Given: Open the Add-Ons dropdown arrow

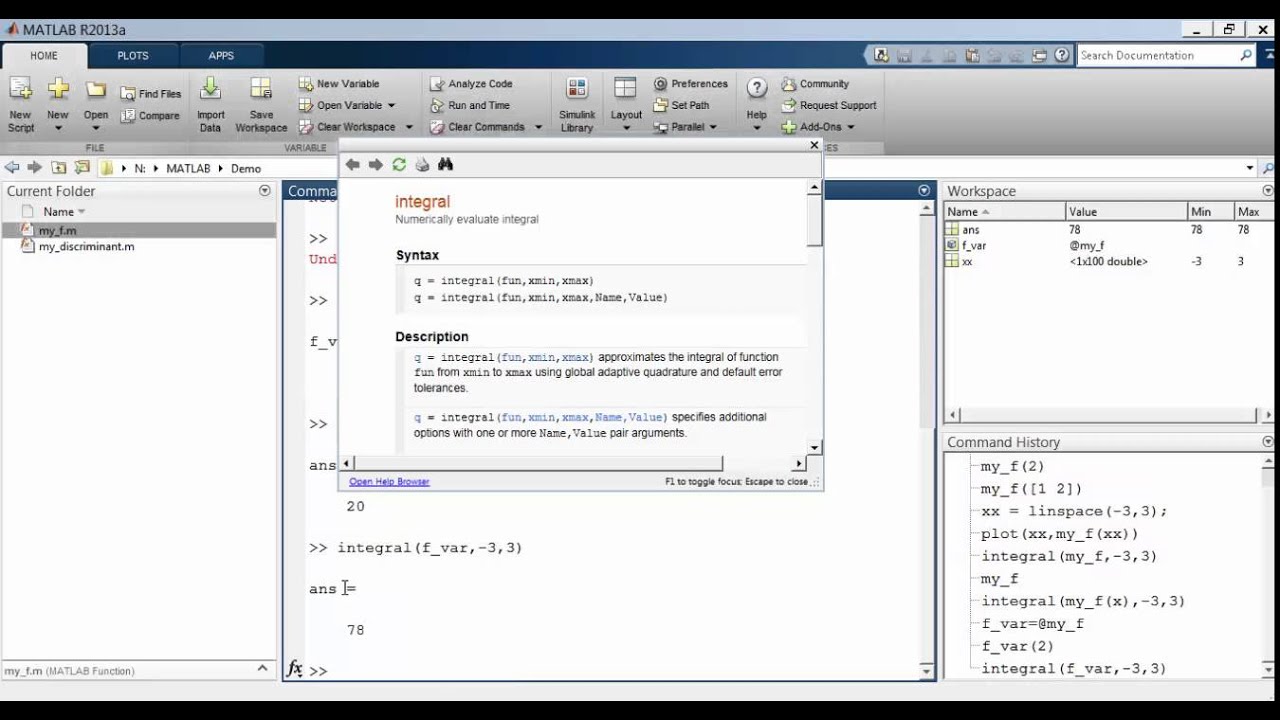Looking at the screenshot, I should click(x=851, y=127).
